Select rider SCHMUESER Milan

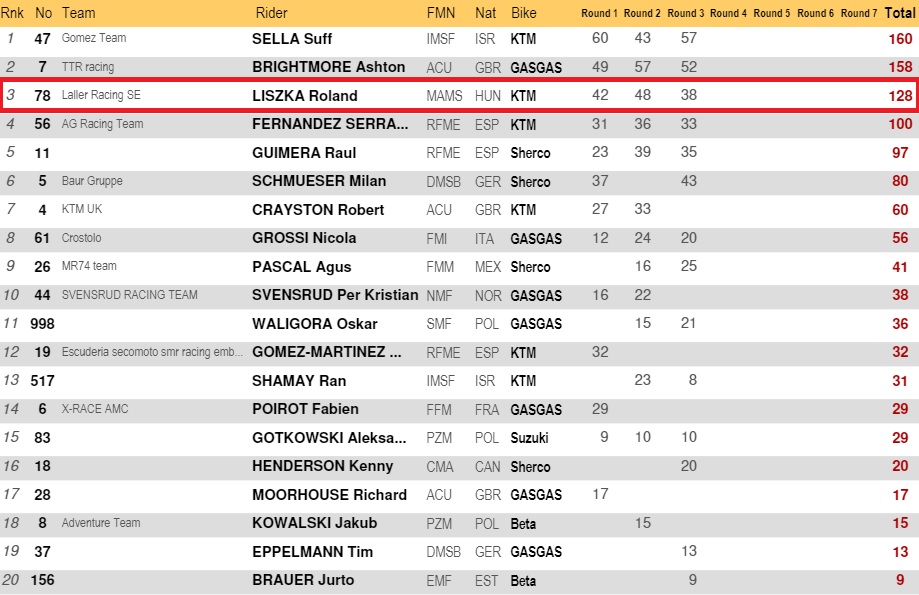coord(319,181)
